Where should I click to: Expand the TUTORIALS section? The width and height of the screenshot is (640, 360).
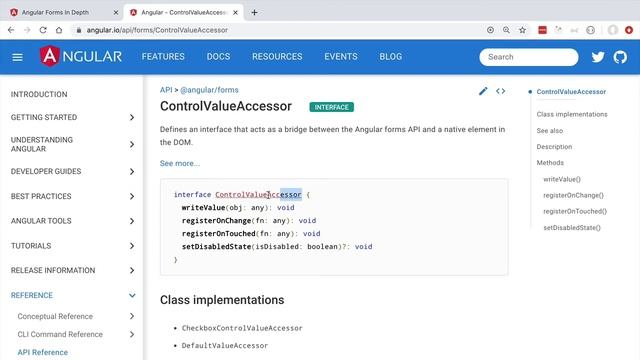[73, 246]
